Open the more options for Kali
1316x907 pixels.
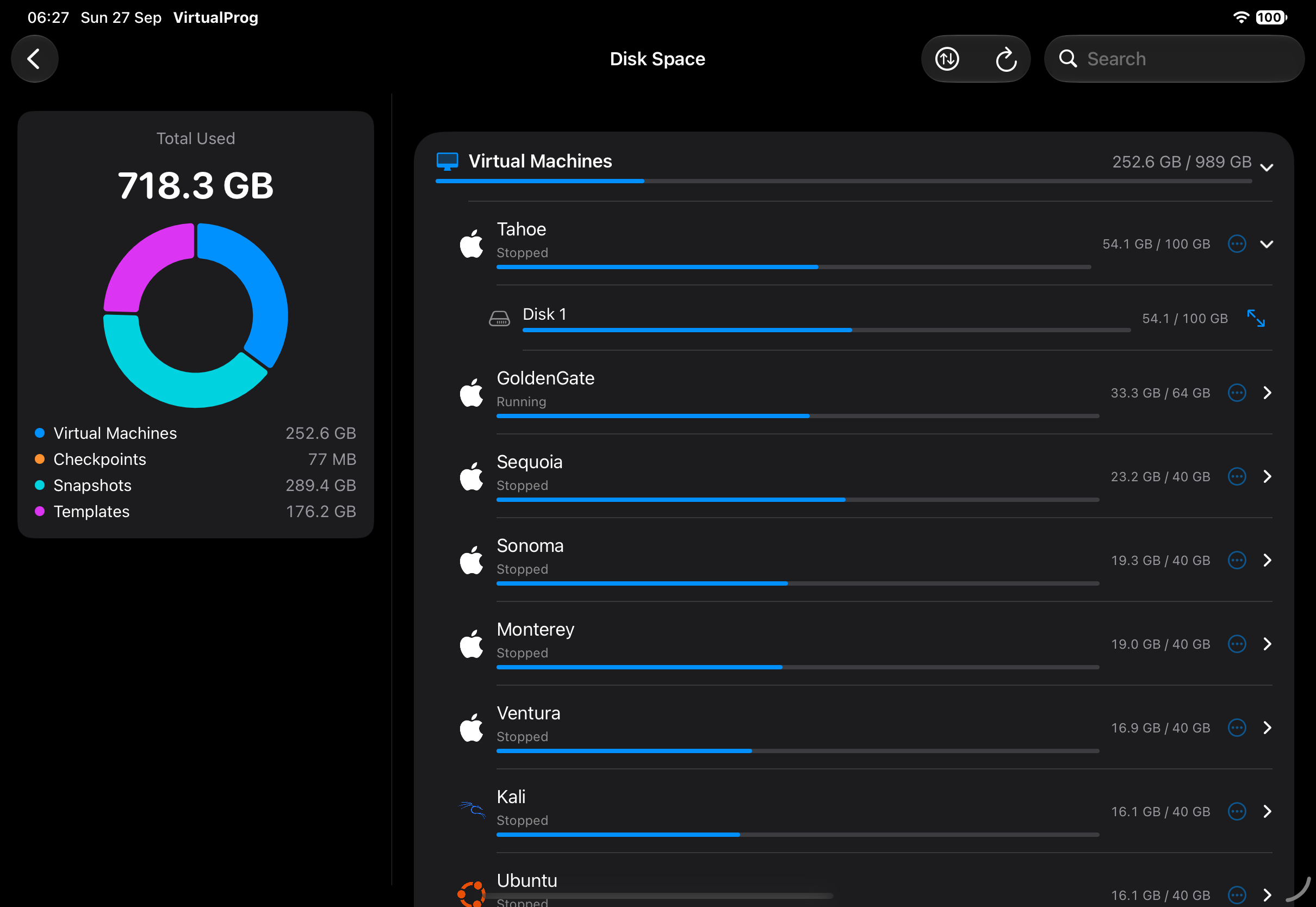1237,811
